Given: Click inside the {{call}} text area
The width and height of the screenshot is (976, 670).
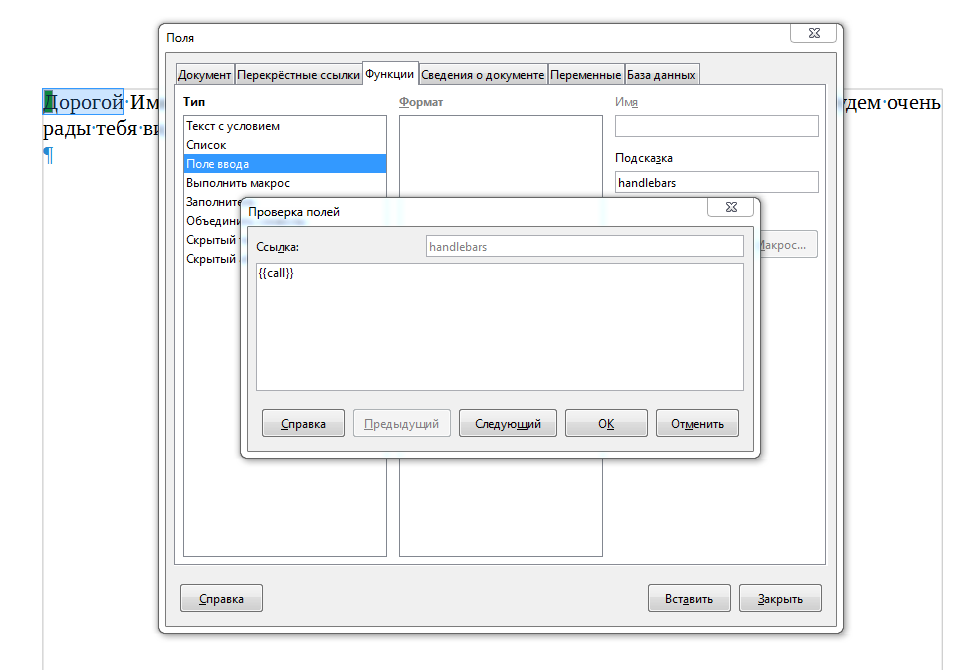Looking at the screenshot, I should coord(499,326).
